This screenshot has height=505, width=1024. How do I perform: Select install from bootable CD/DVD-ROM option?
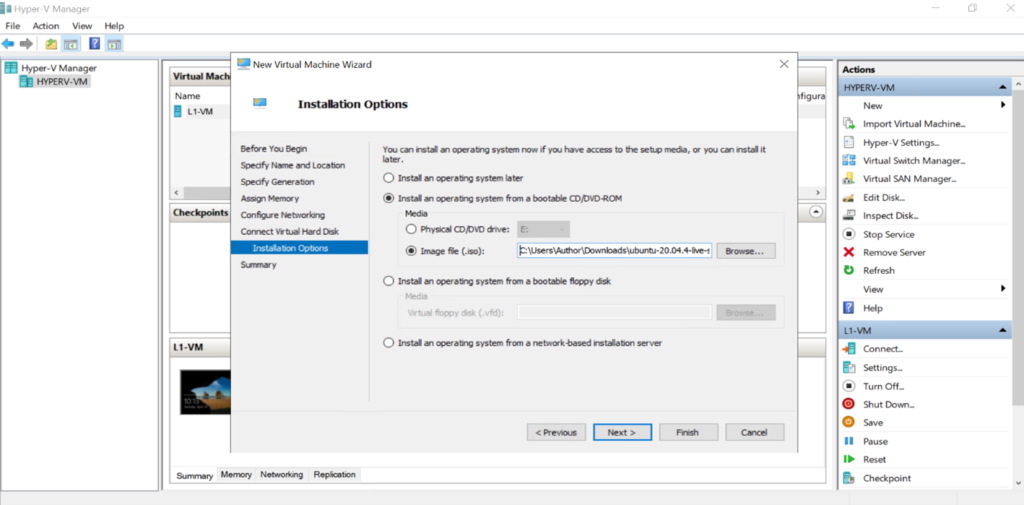(x=389, y=198)
